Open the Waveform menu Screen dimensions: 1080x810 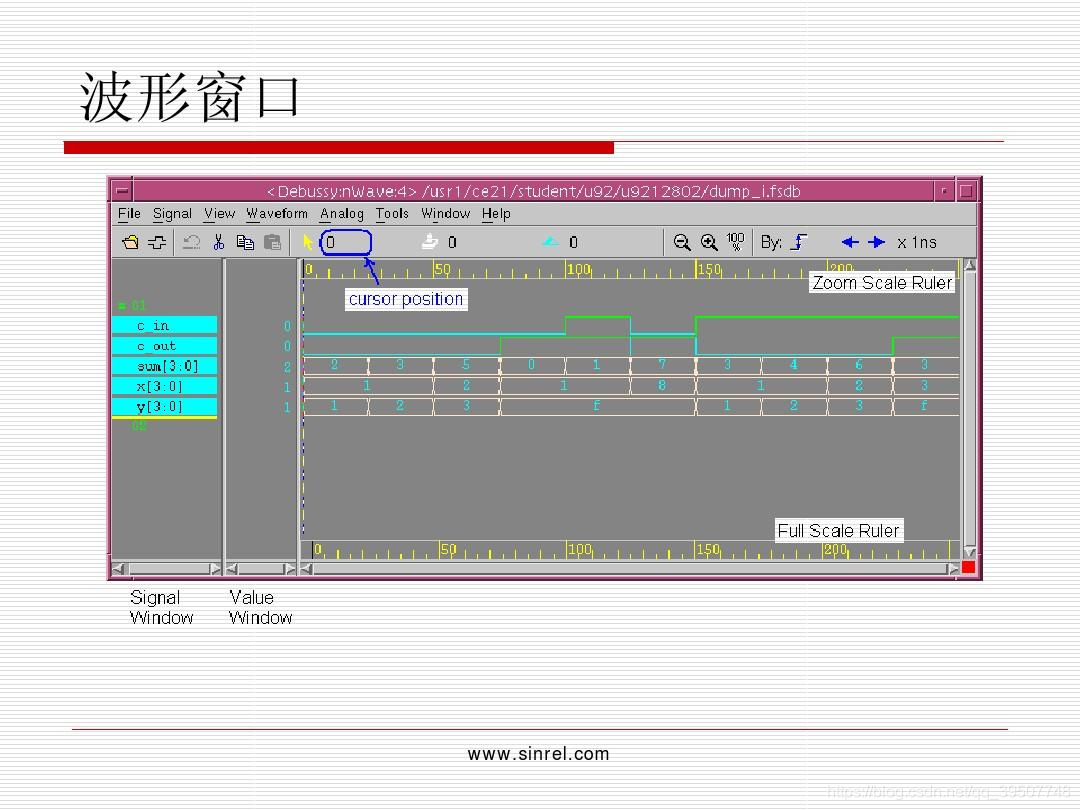pos(277,214)
